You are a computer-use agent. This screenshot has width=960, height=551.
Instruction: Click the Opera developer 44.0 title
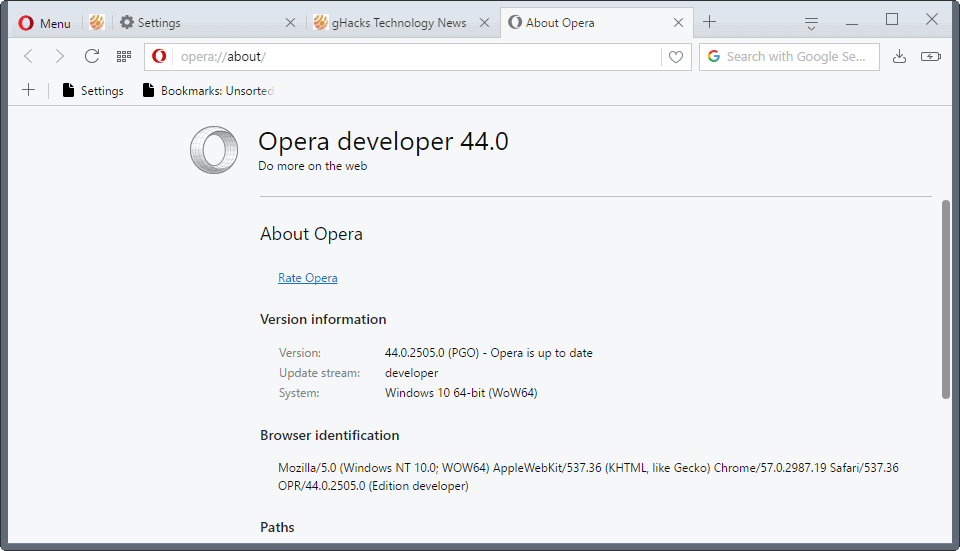[x=383, y=141]
